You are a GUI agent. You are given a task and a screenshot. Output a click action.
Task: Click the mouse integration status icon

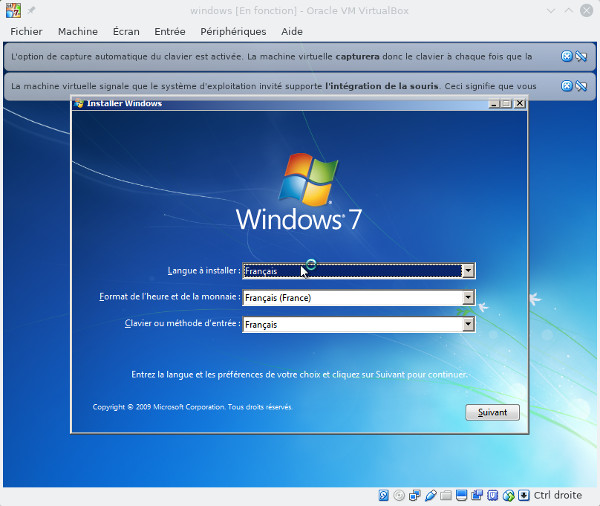508,495
